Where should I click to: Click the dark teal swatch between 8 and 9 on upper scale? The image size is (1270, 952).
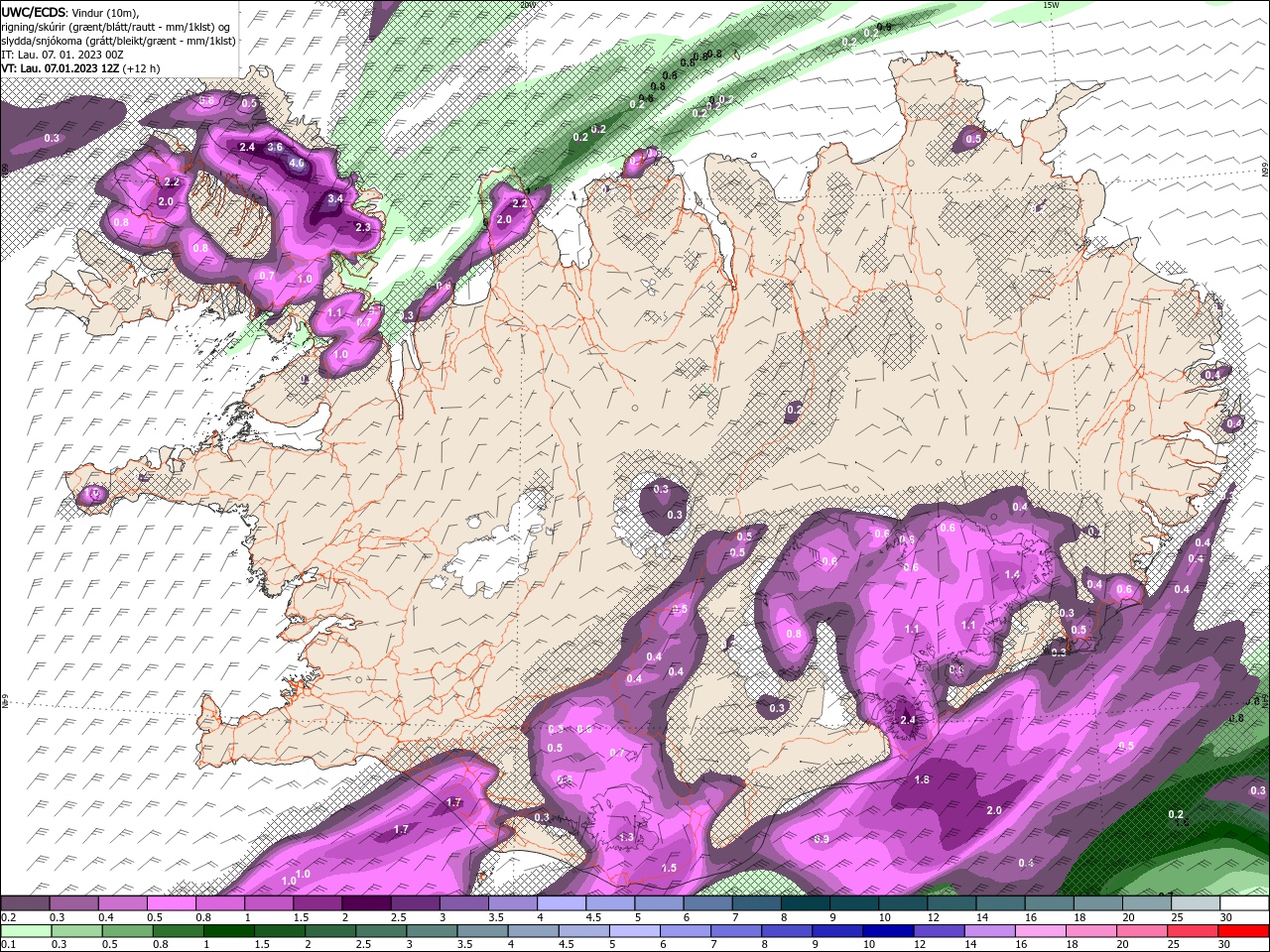805,903
